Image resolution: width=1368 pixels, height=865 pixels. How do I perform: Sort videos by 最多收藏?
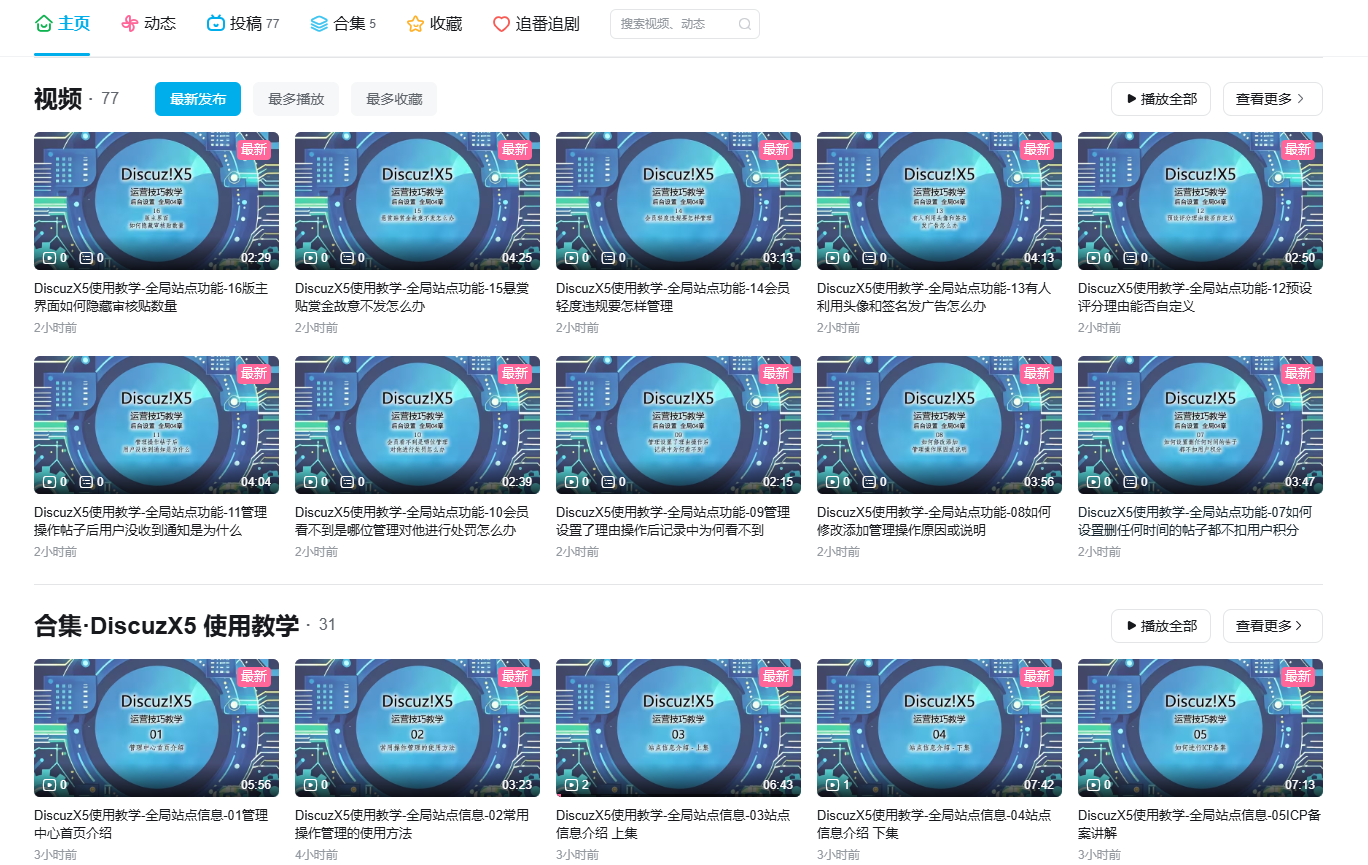(394, 99)
